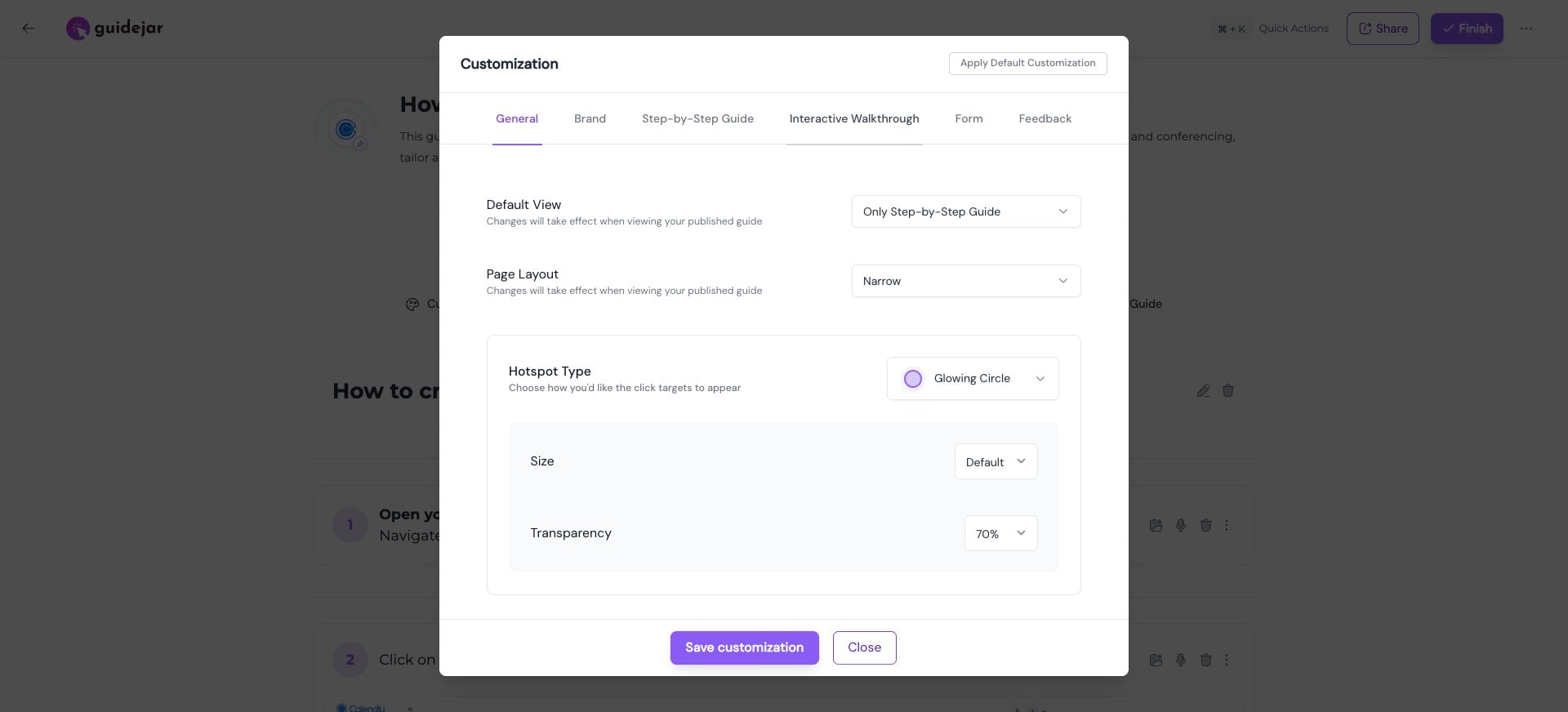
Task: Click the microphone icon on step 2
Action: point(1181,660)
